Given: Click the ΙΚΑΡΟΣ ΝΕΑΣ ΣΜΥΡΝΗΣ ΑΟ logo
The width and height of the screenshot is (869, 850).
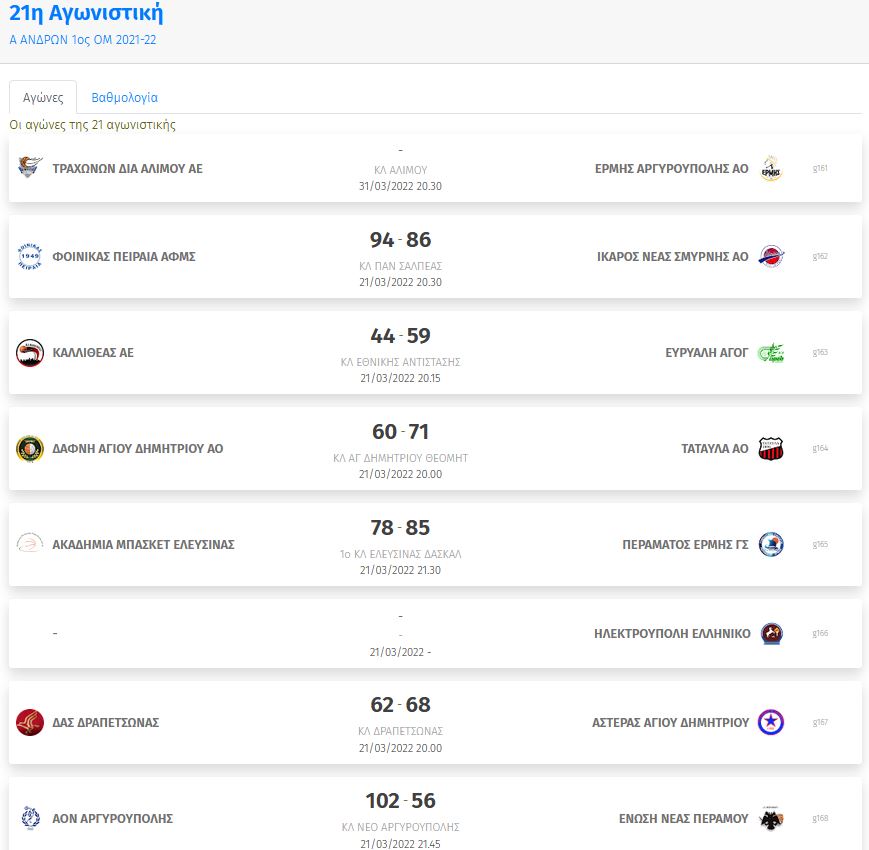Looking at the screenshot, I should 770,256.
